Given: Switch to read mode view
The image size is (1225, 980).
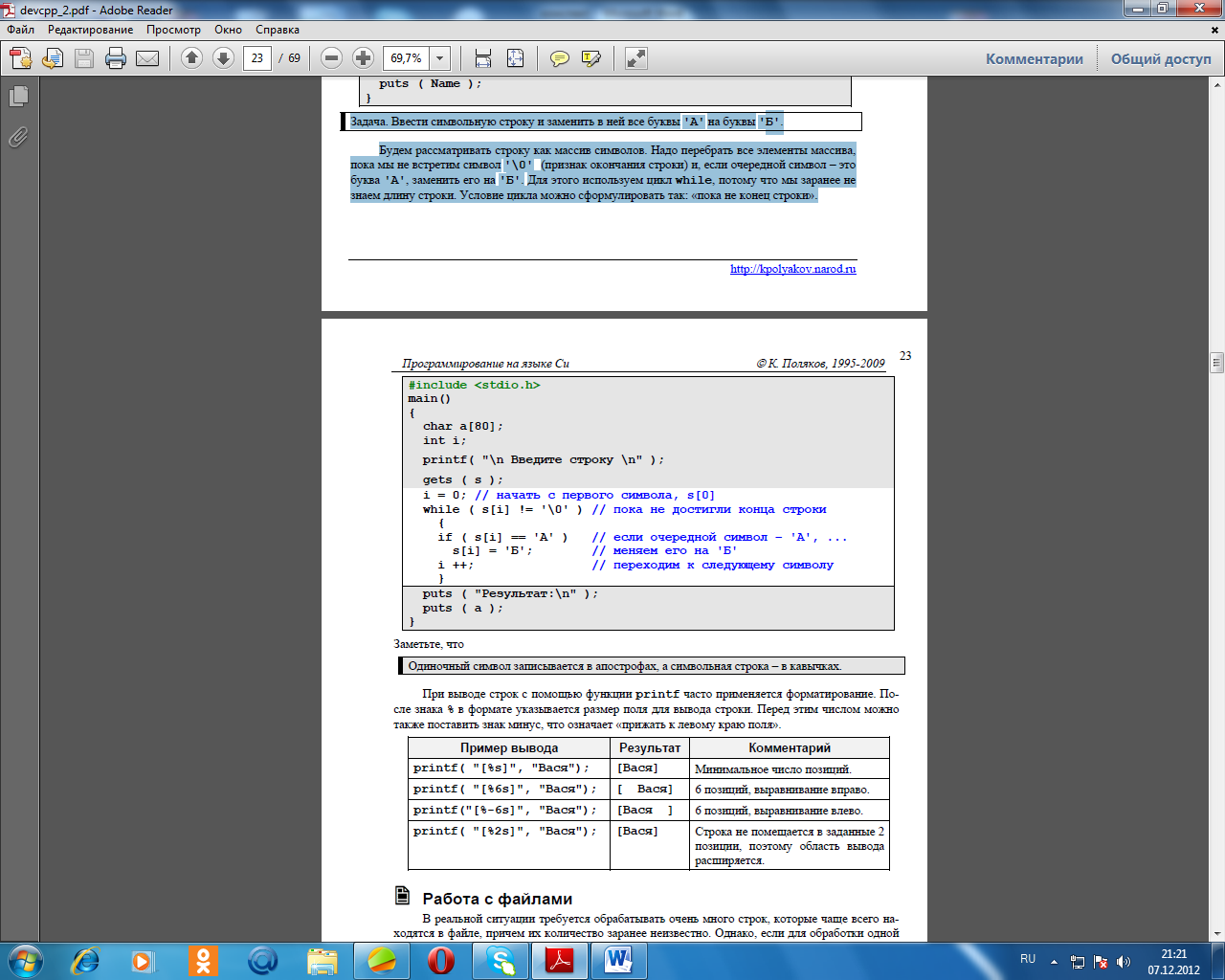Looking at the screenshot, I should point(636,58).
